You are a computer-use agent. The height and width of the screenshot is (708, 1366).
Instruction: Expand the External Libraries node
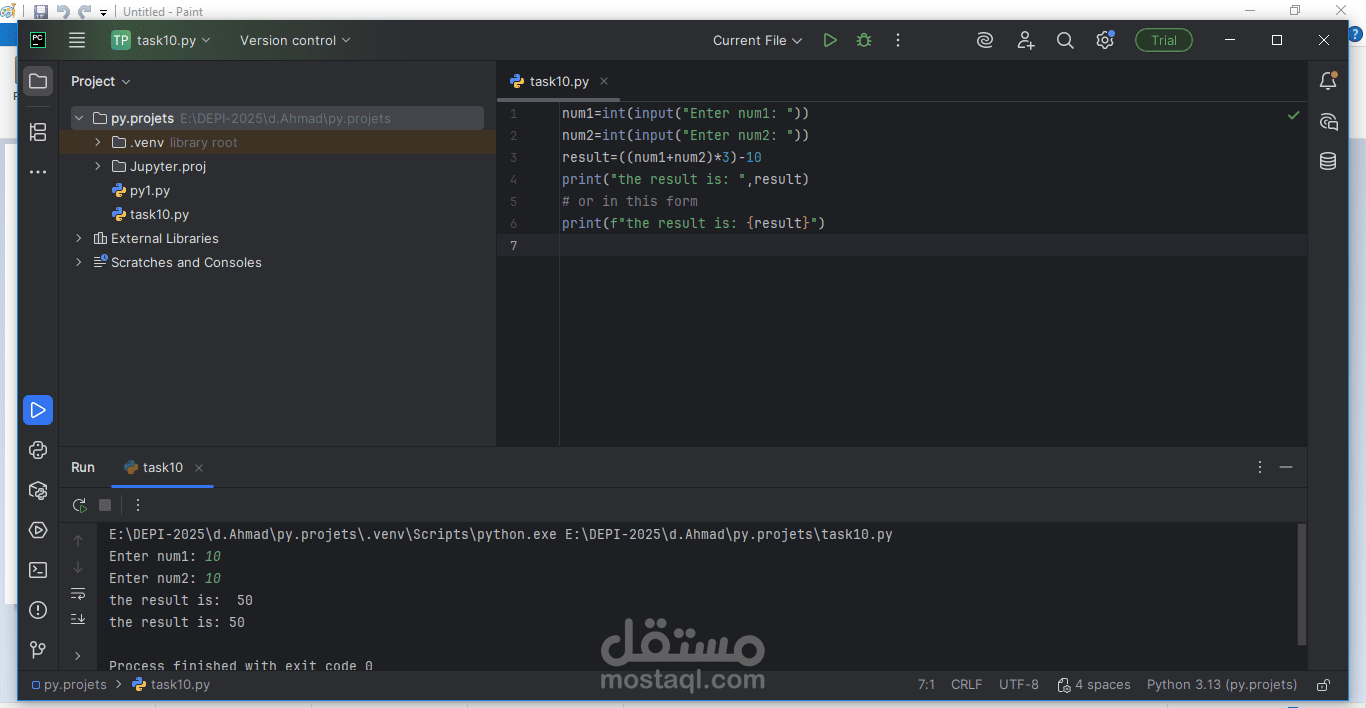[x=79, y=238]
